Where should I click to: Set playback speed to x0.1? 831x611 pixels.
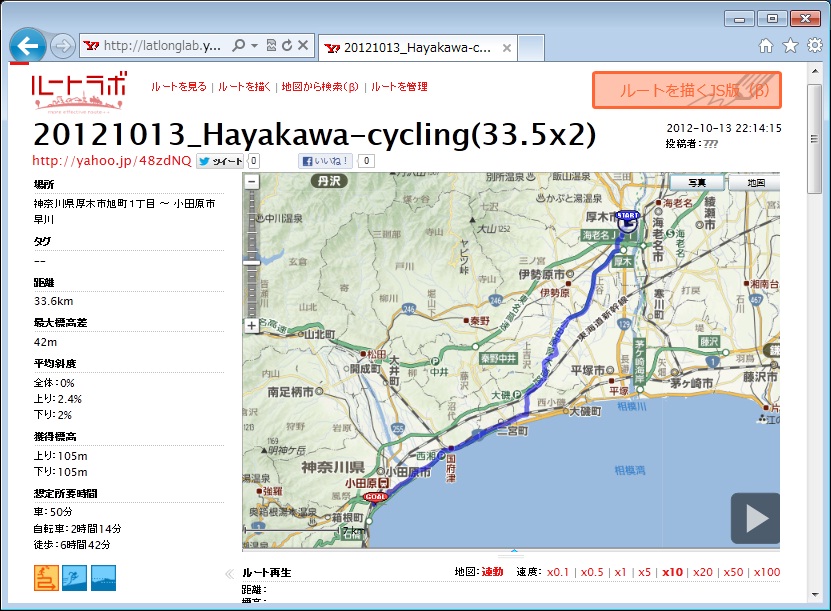coord(558,572)
